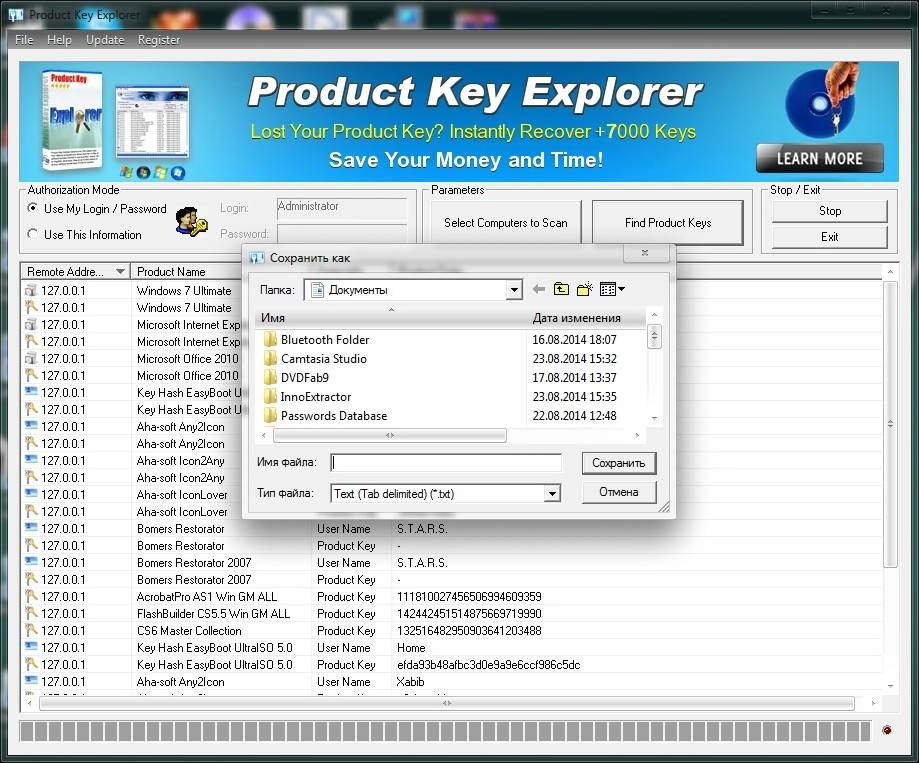This screenshot has height=763, width=919.
Task: Open the view menu icon in save dialog
Action: (x=612, y=289)
